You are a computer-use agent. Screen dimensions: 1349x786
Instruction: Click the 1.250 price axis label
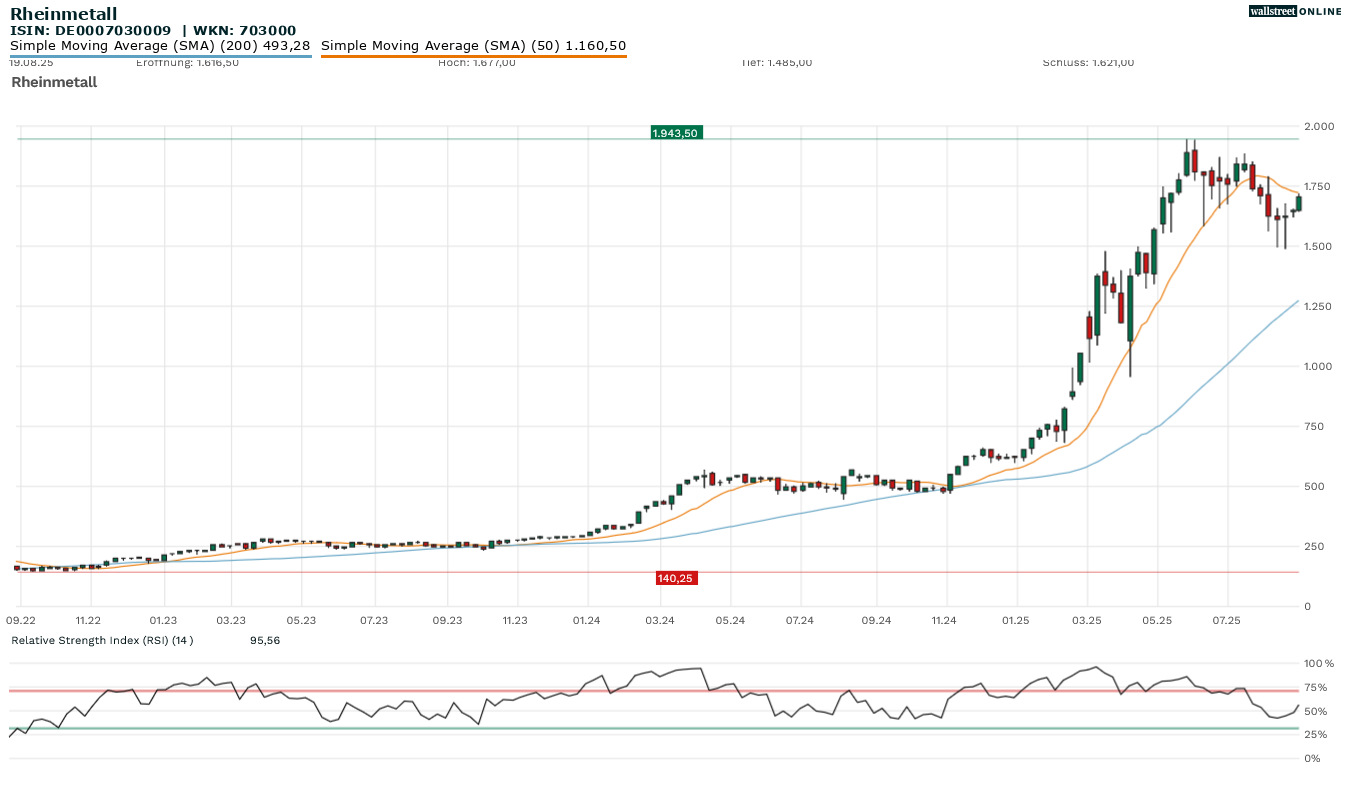point(1319,306)
